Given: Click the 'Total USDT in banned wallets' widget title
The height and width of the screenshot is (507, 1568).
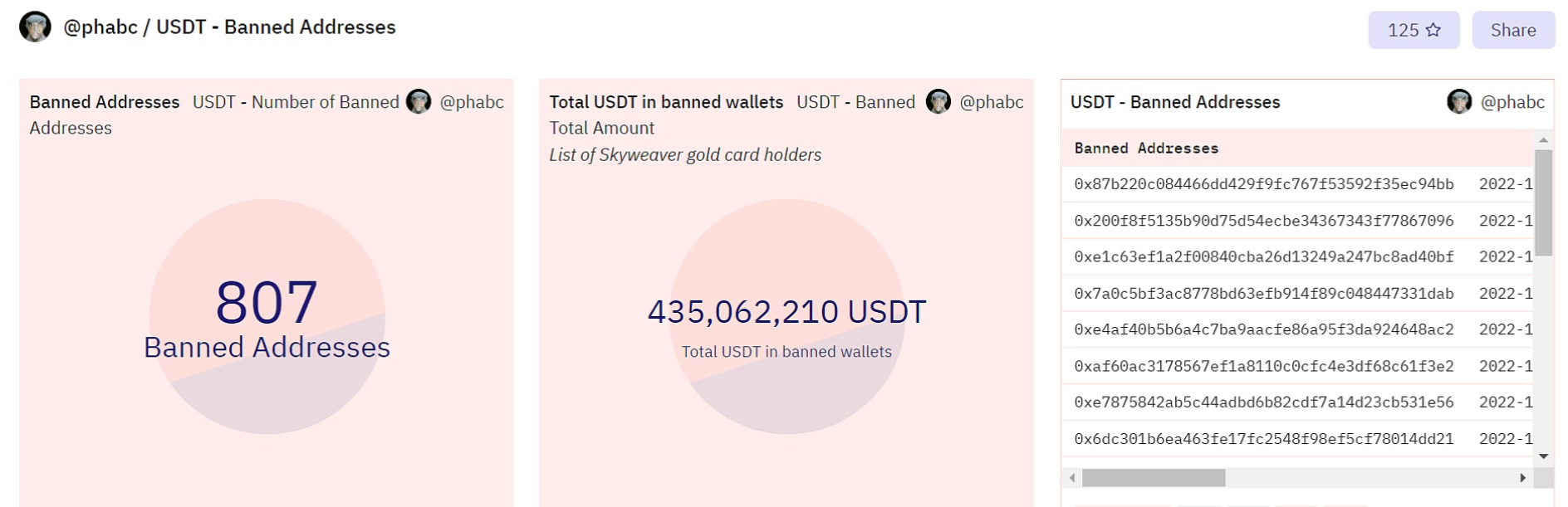Looking at the screenshot, I should pos(664,102).
